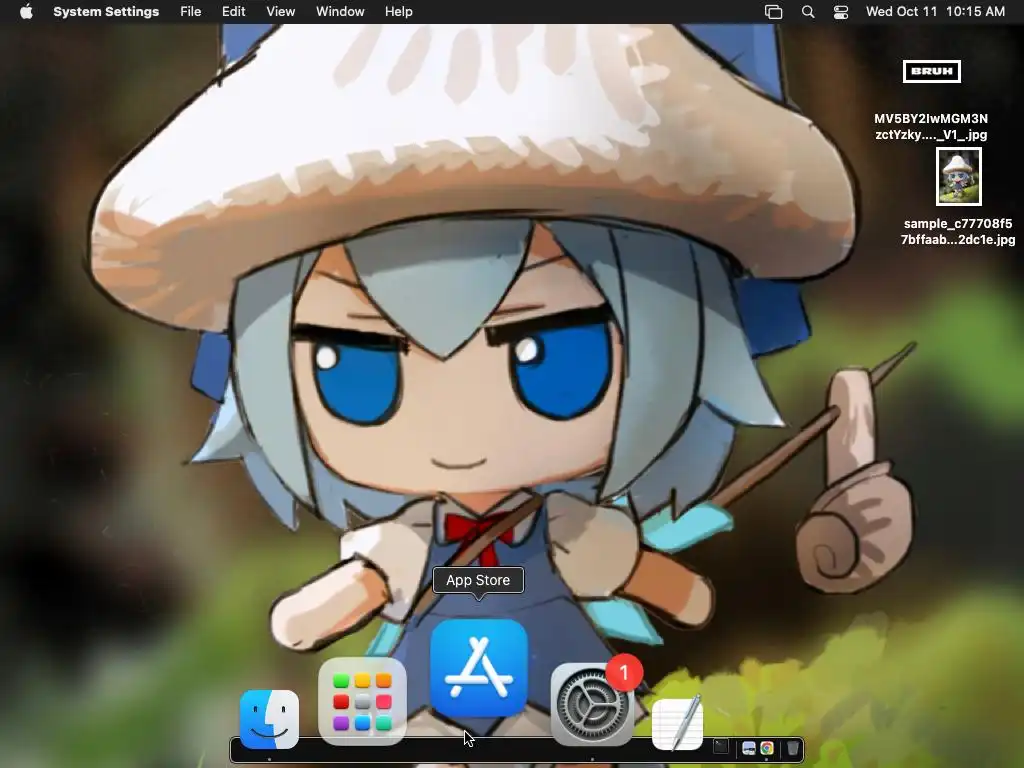Click the Stage Manager menu bar icon
This screenshot has width=1024, height=768.
[x=773, y=12]
